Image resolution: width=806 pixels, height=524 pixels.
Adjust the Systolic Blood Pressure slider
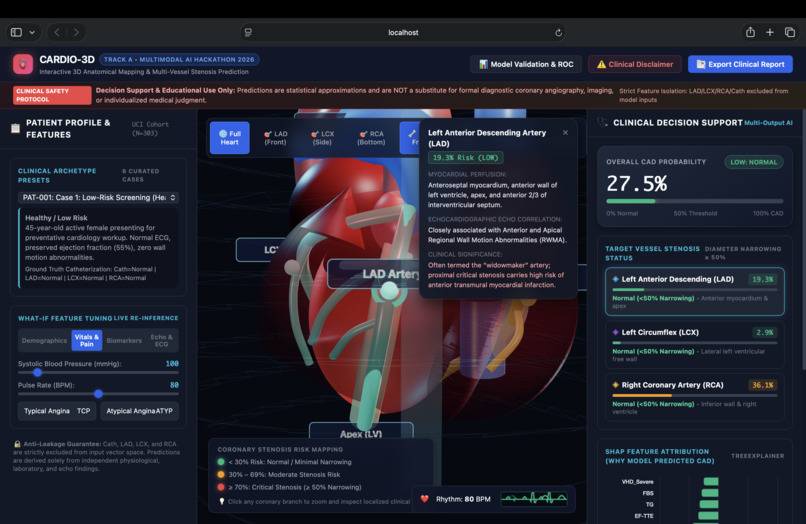click(98, 372)
